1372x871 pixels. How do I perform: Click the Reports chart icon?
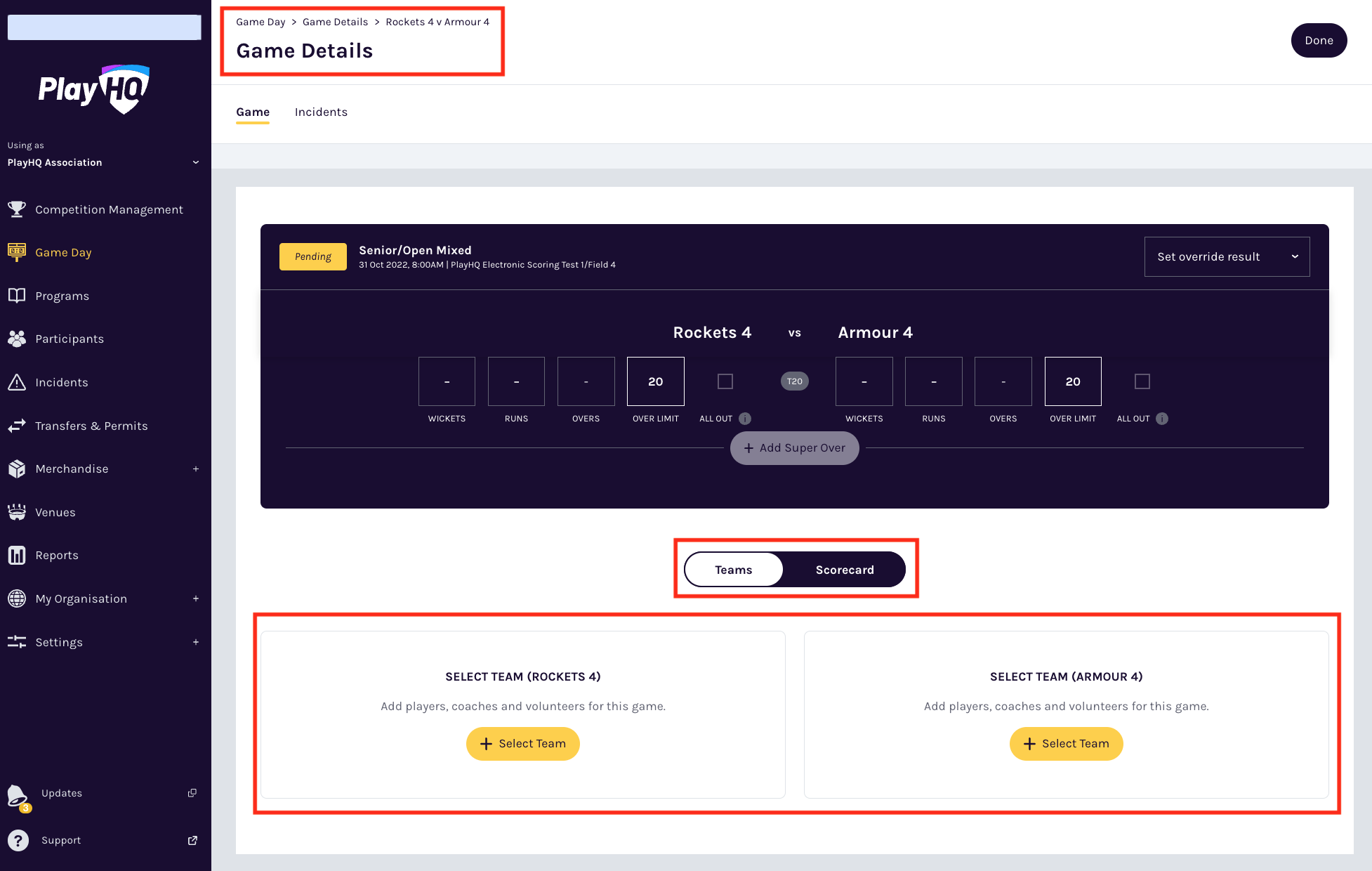[x=17, y=555]
